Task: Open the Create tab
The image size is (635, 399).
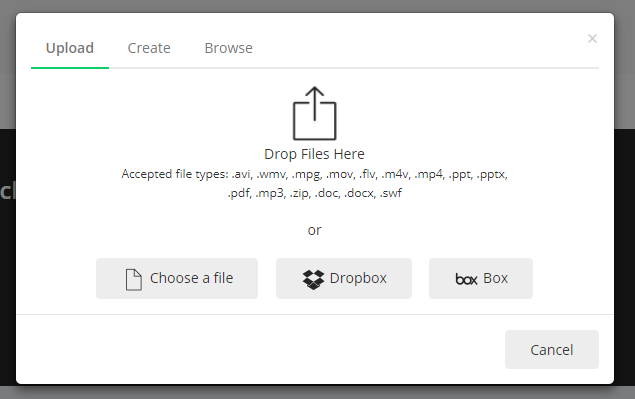Action: point(149,48)
